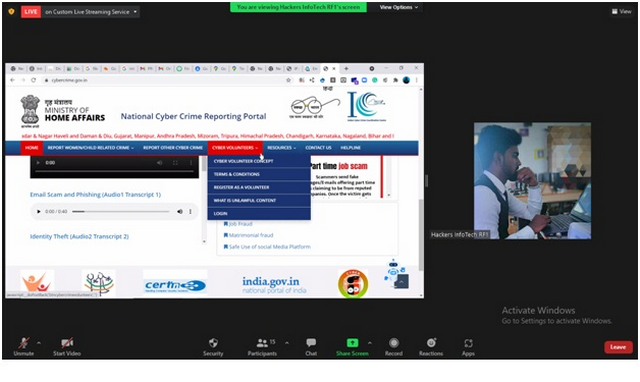Click the Hackers InfoTech presenter video thumbnail
Screen dimensions: 640x382
(532, 181)
